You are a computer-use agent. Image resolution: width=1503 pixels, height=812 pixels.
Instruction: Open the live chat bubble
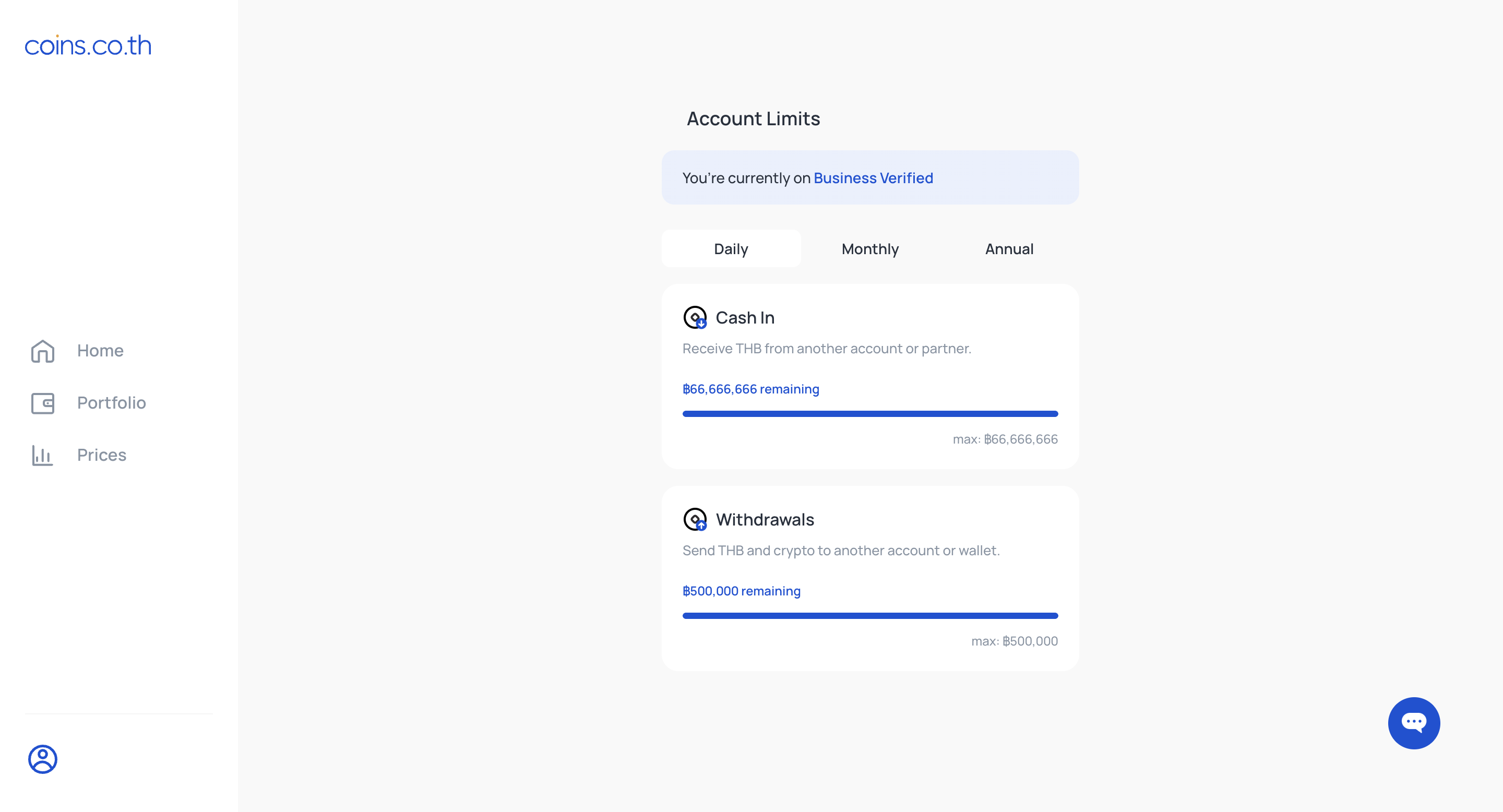[1414, 723]
